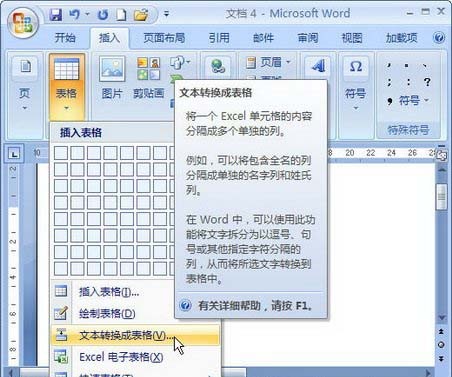The image size is (452, 377).
Task: Toggle the ruler tab selector L button
Action: [x=14, y=154]
